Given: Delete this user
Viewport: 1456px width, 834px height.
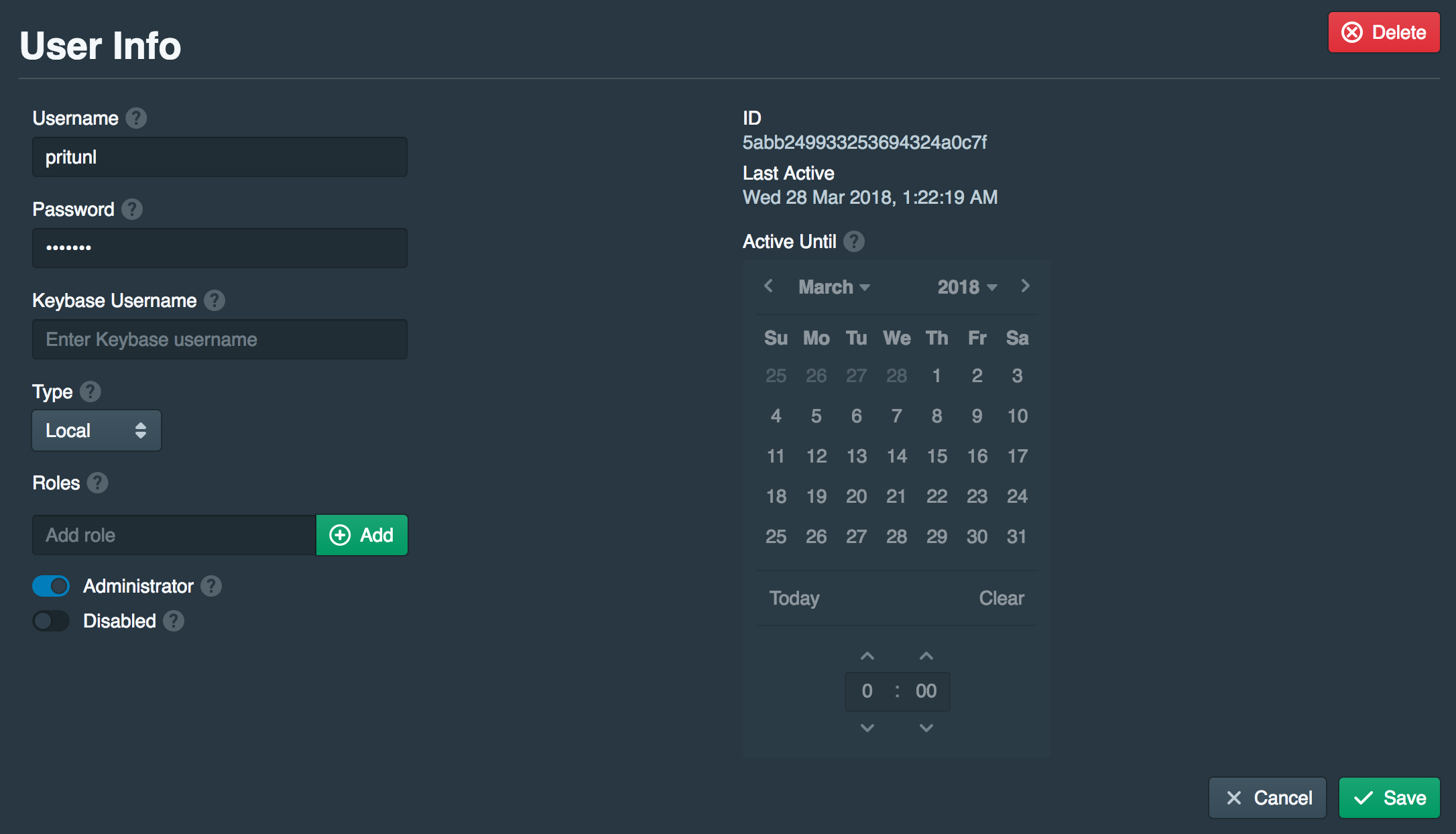Looking at the screenshot, I should click(x=1384, y=32).
